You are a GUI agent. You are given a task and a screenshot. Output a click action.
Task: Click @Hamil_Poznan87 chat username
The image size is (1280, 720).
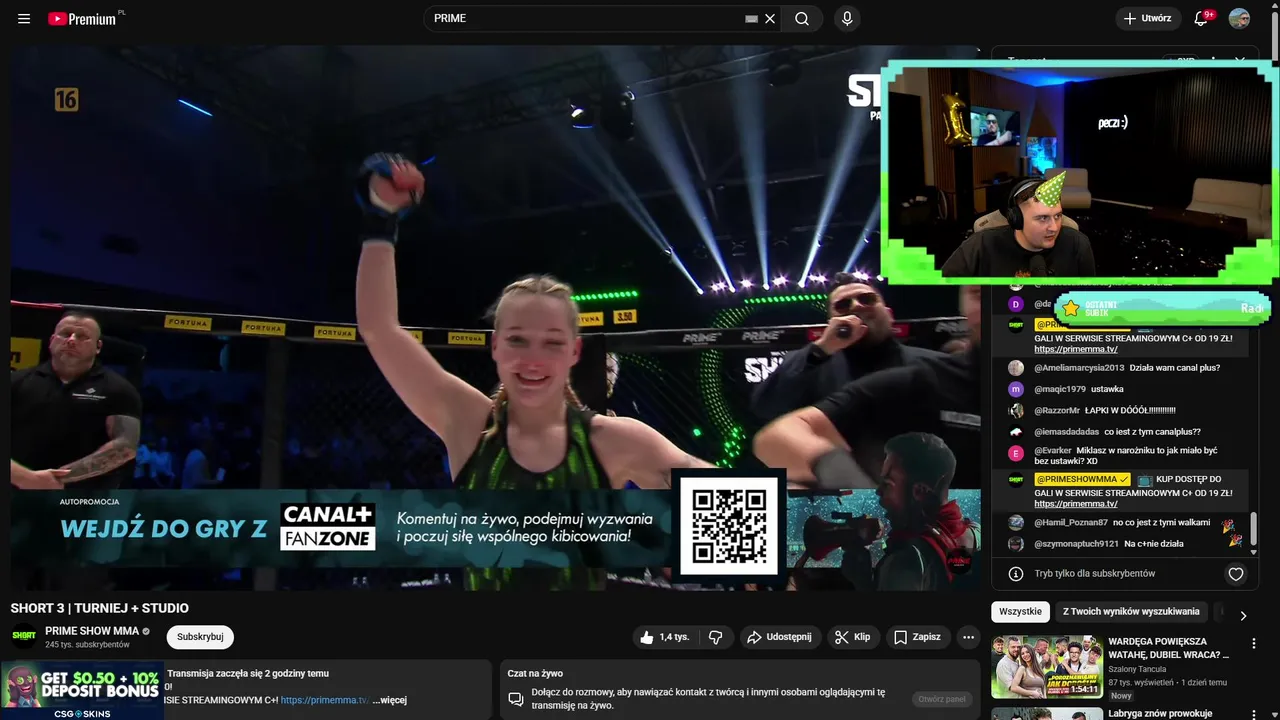[1071, 522]
